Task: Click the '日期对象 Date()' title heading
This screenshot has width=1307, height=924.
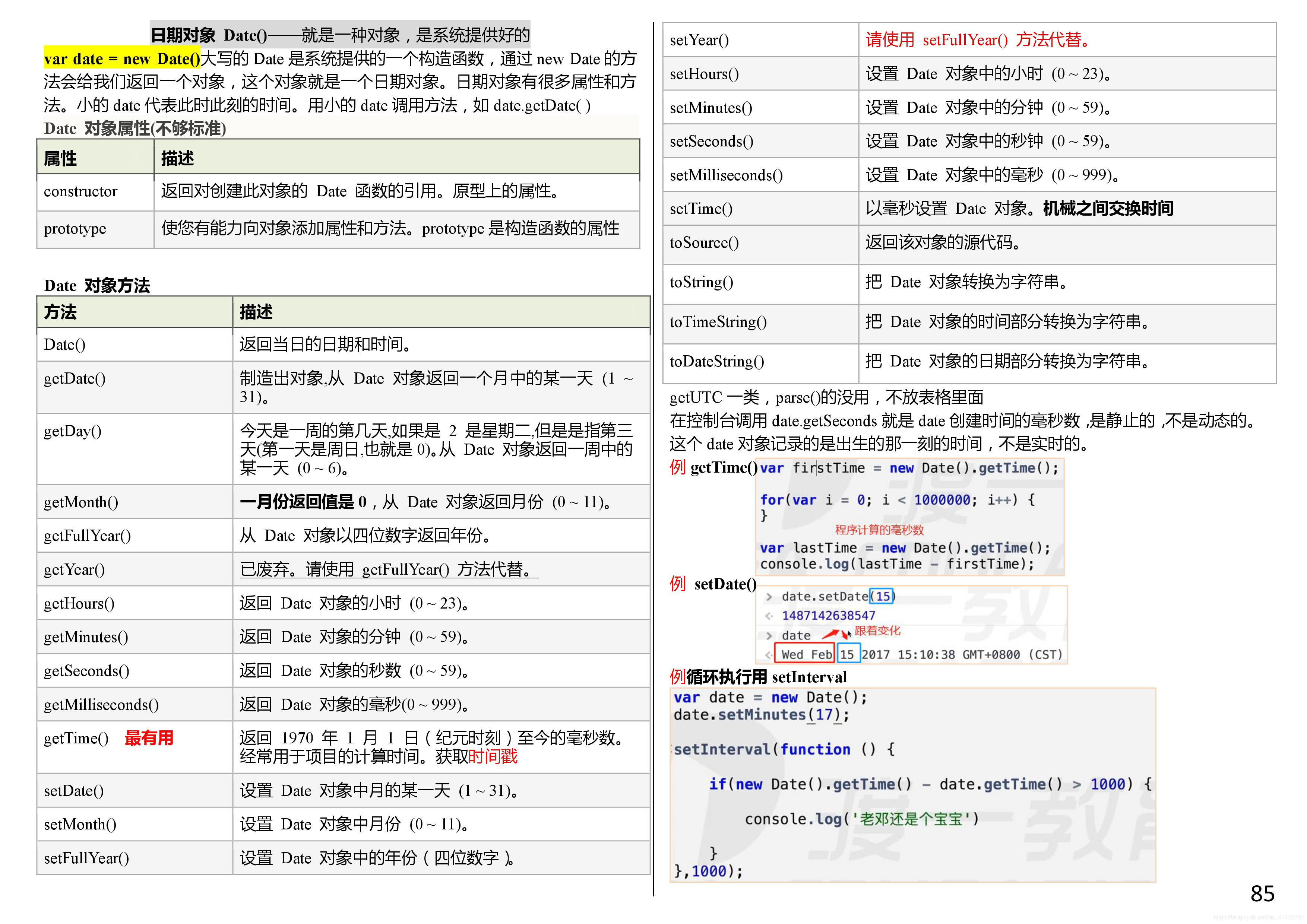Action: (x=209, y=35)
